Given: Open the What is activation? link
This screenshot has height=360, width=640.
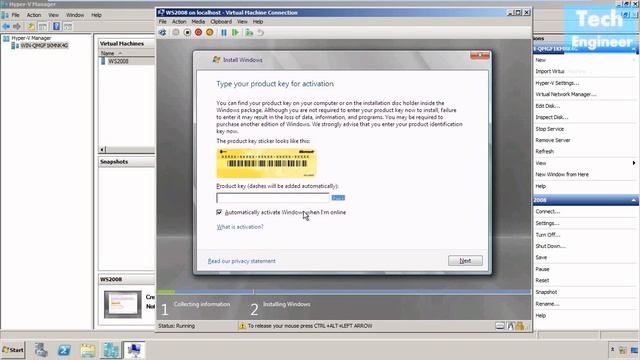Looking at the screenshot, I should (240, 227).
